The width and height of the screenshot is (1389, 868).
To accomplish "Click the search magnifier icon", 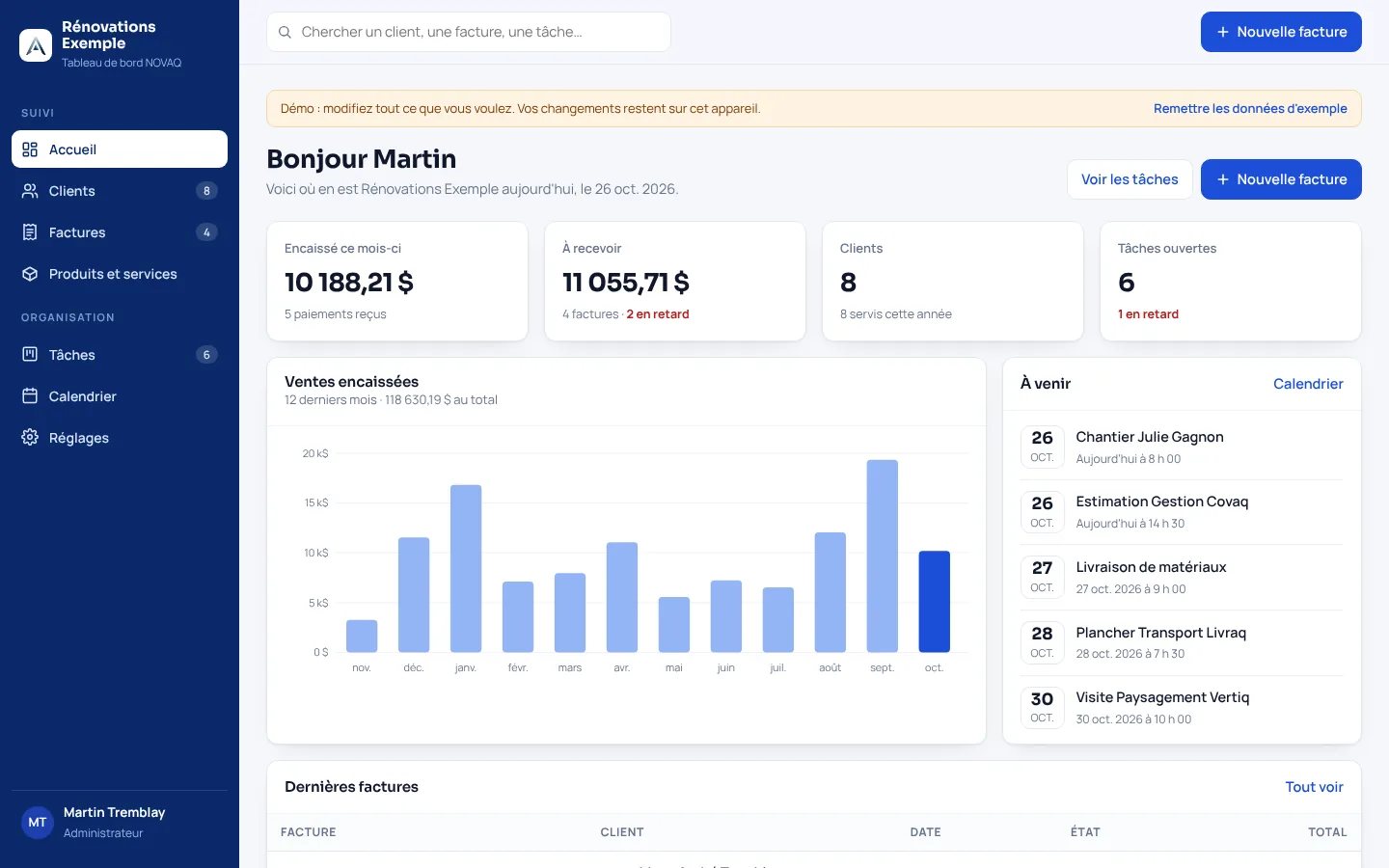I will (x=285, y=32).
